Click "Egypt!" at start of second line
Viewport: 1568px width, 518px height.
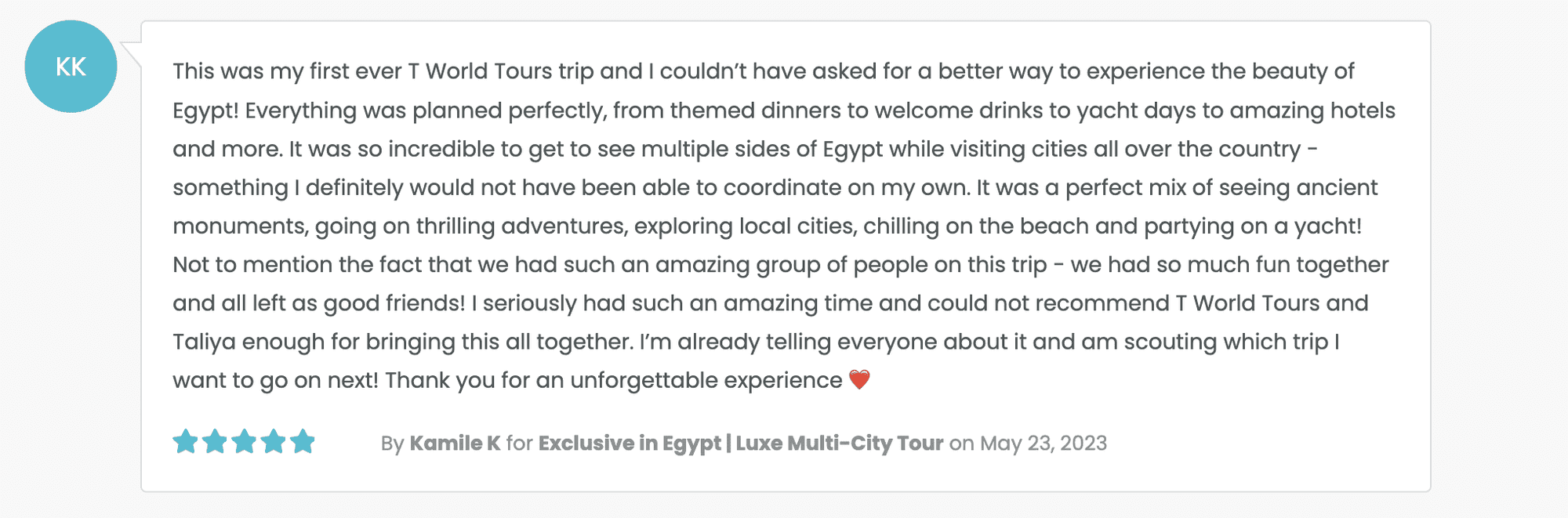(x=205, y=110)
